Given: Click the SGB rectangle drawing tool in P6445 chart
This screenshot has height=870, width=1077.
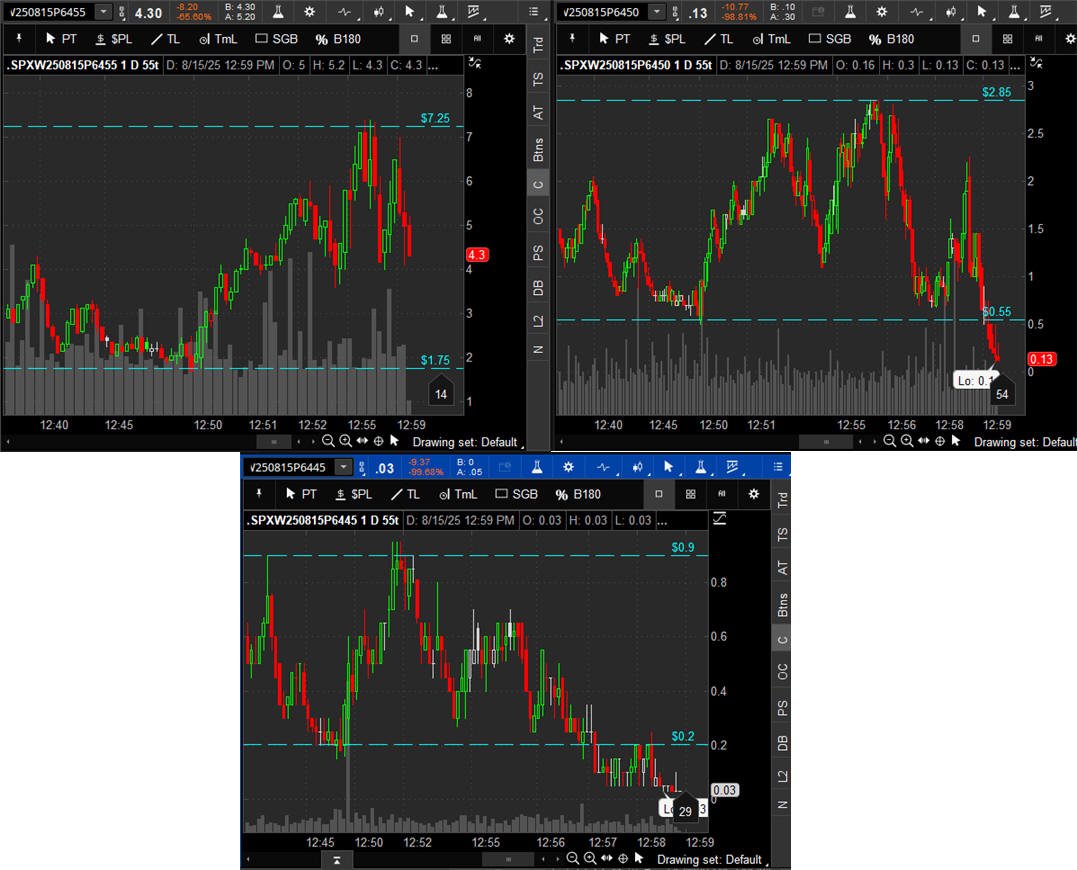Looking at the screenshot, I should (x=517, y=494).
